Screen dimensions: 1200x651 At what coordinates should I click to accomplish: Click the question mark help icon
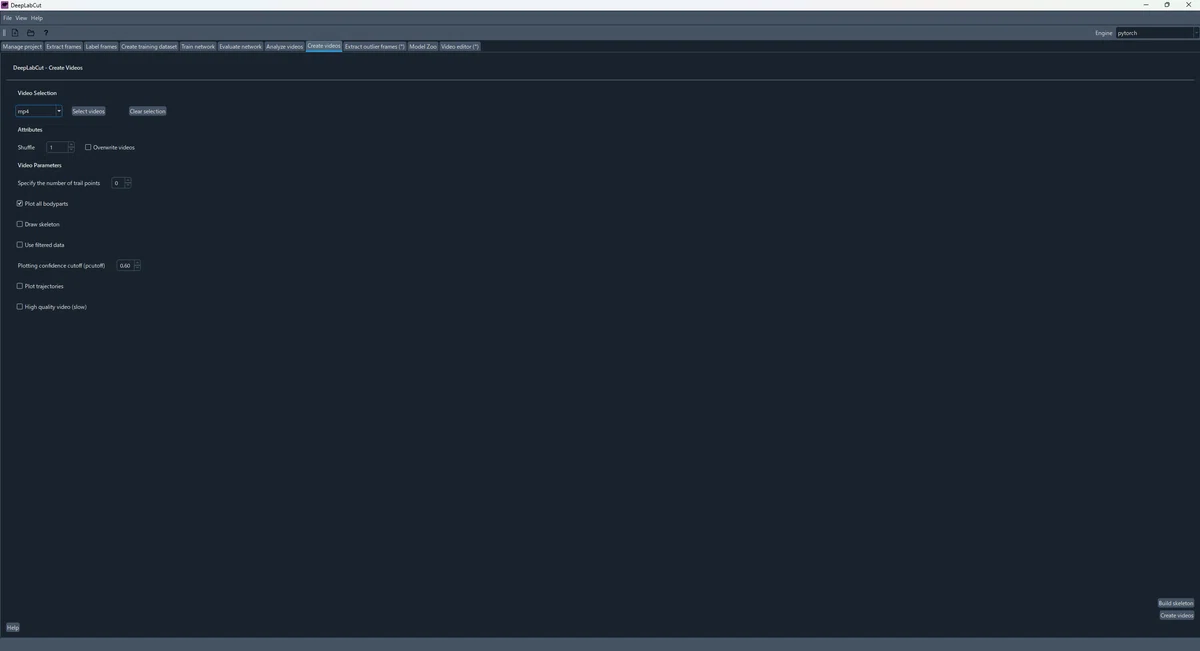pos(45,33)
